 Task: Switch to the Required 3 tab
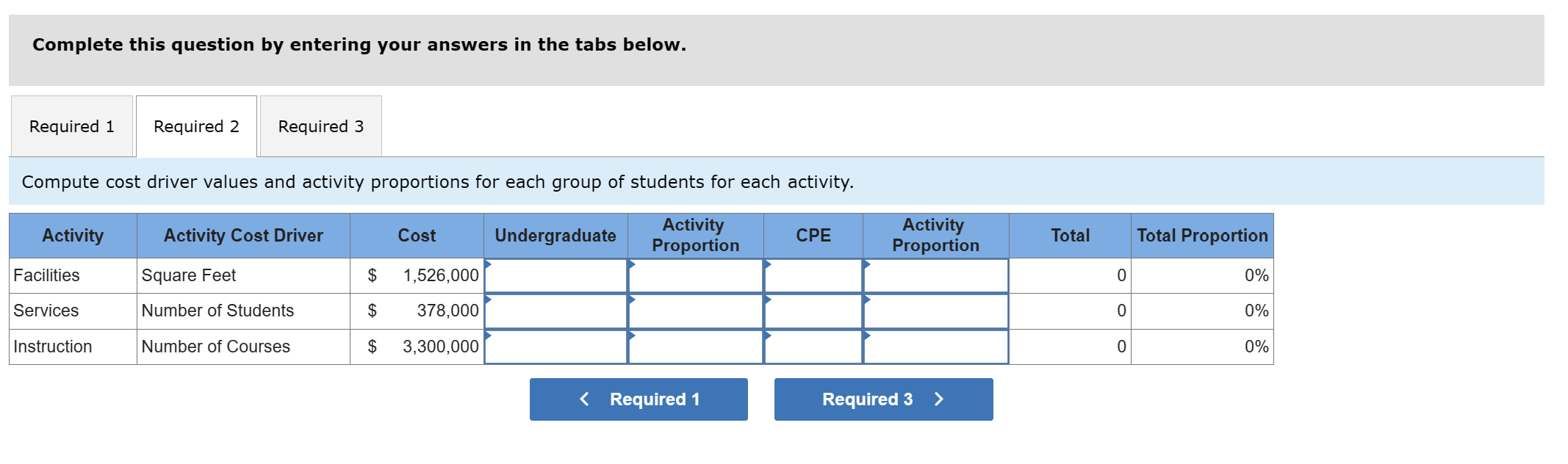[x=320, y=126]
